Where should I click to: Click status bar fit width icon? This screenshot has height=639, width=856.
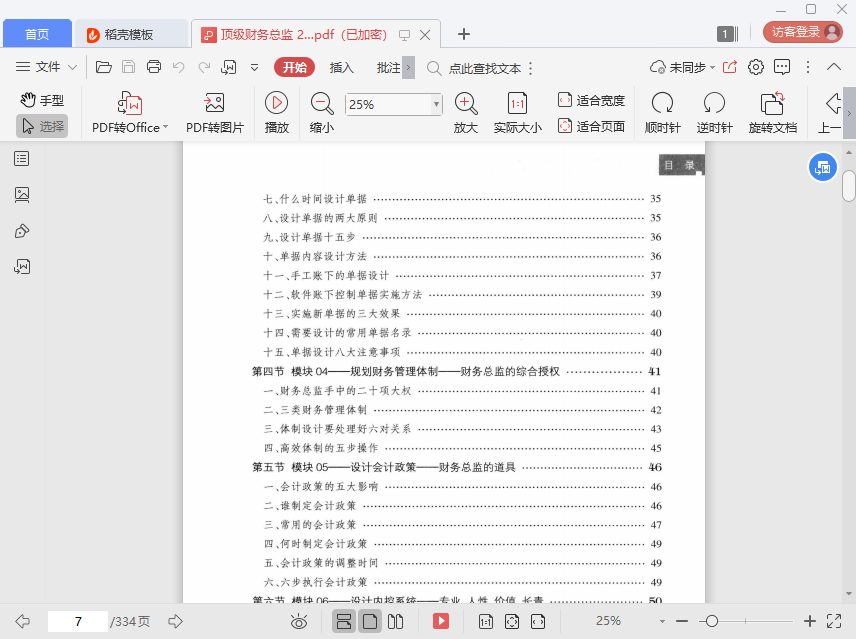[x=538, y=621]
